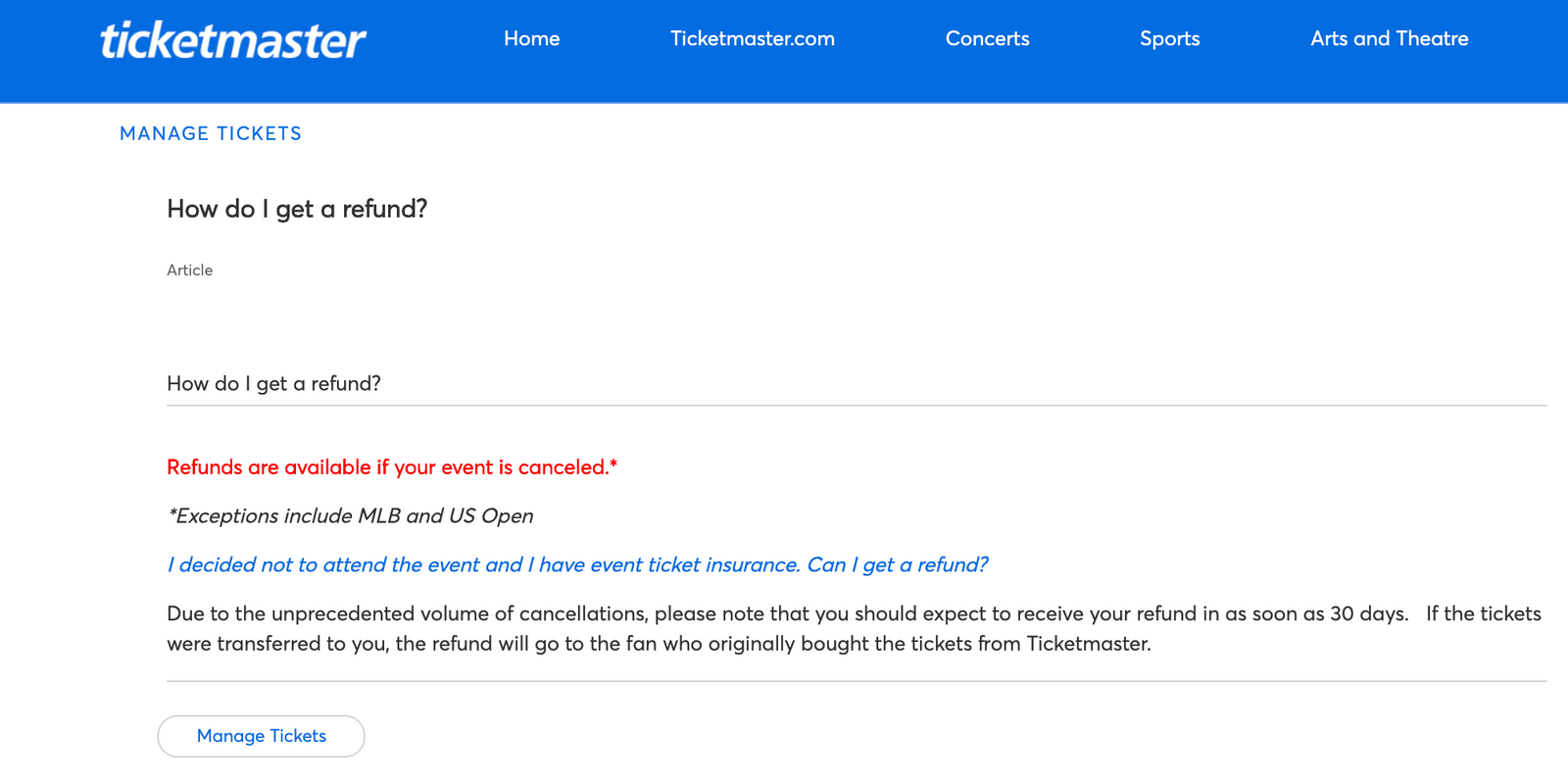This screenshot has width=1568, height=780.
Task: Open the Concerts page from the navigation bar
Action: pos(987,39)
